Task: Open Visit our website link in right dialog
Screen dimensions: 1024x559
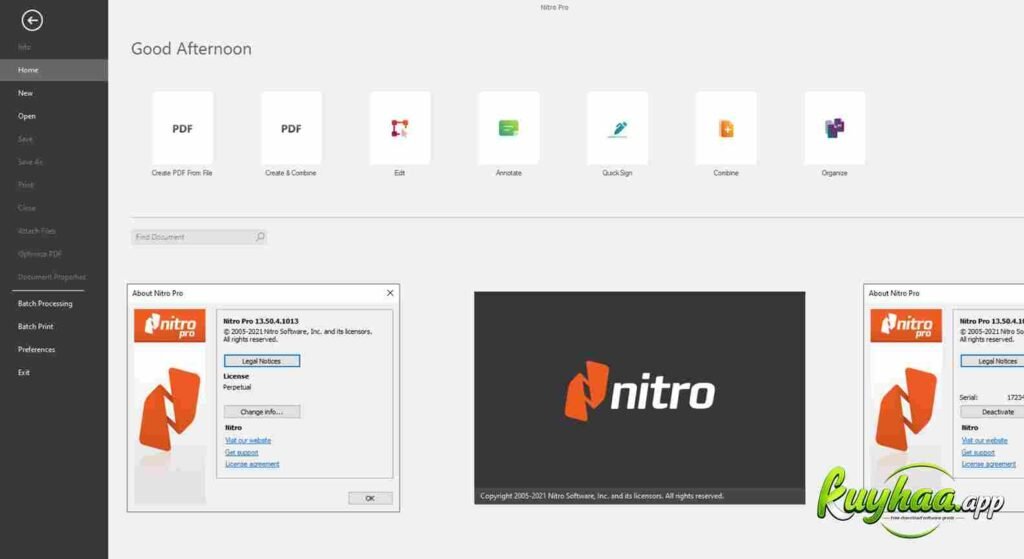Action: pyautogui.click(x=984, y=441)
